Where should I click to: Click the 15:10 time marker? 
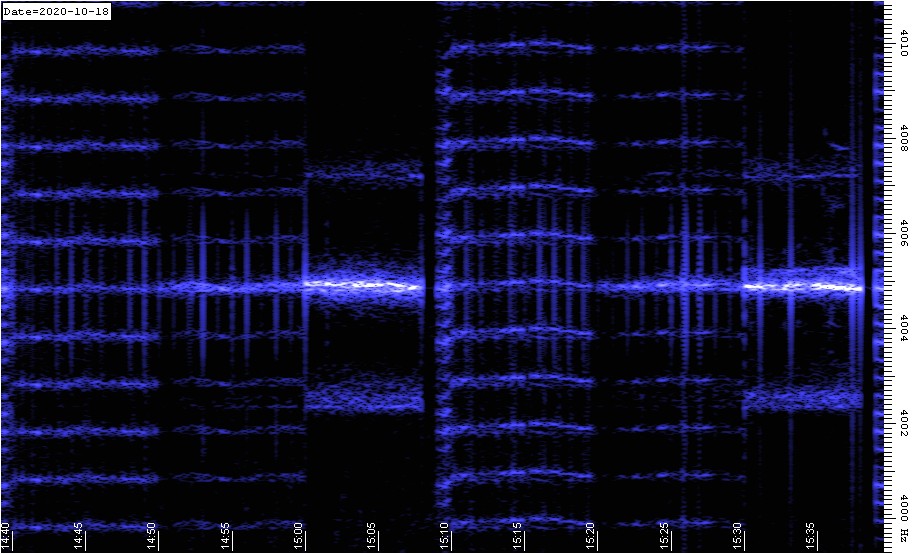tap(445, 534)
